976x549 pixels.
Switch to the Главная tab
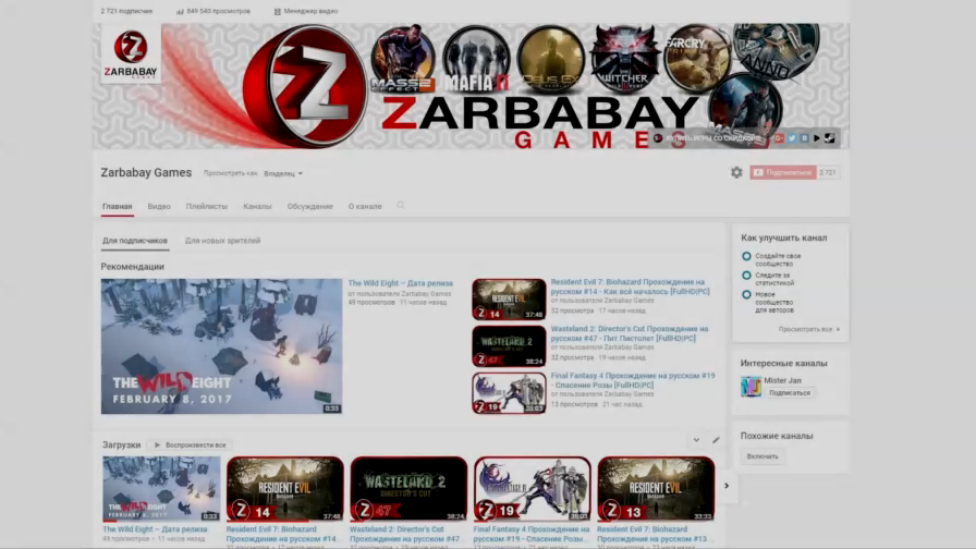click(x=117, y=206)
